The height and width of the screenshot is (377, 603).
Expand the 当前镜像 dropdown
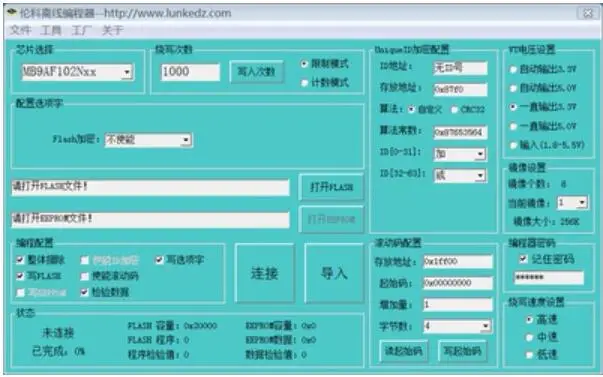coord(582,202)
